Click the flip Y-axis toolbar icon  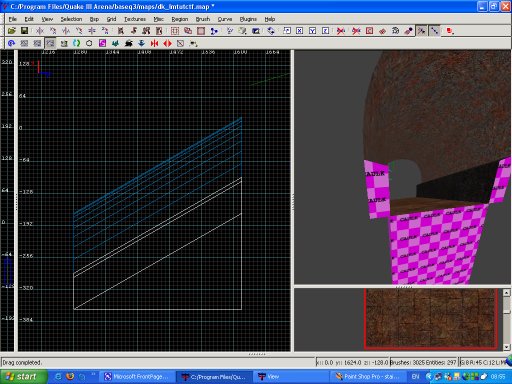[x=66, y=31]
